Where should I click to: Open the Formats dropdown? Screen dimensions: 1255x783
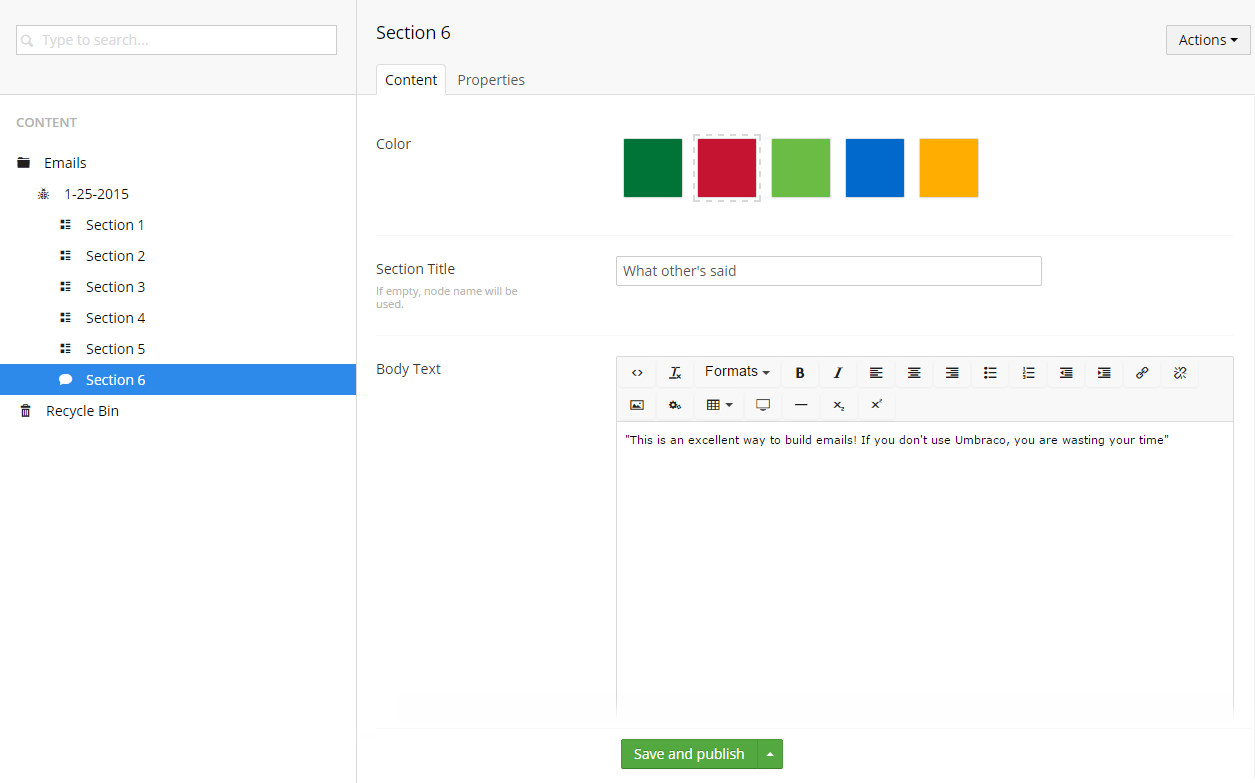coord(737,372)
